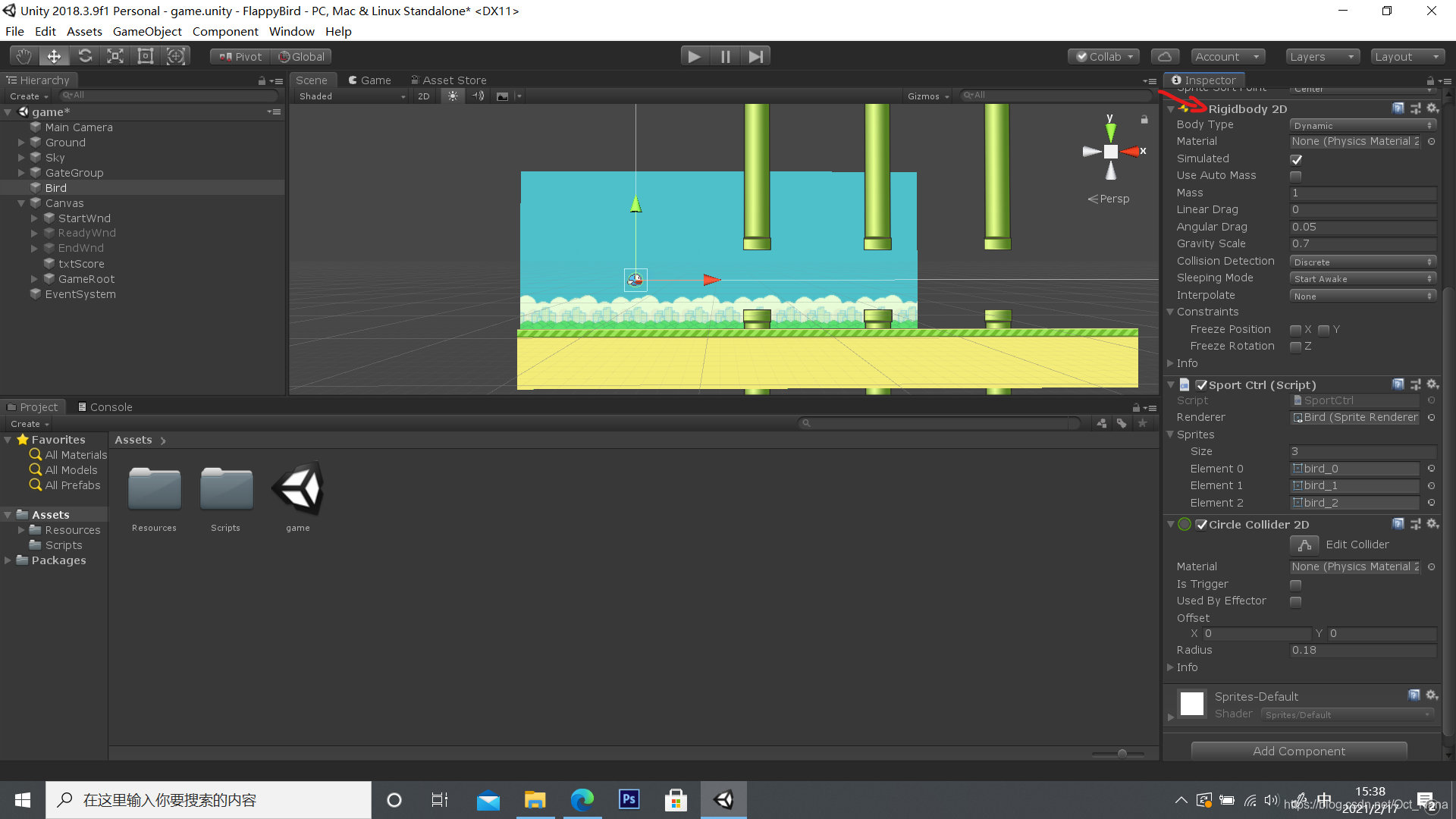Pick object for Renderer field

[x=1431, y=418]
